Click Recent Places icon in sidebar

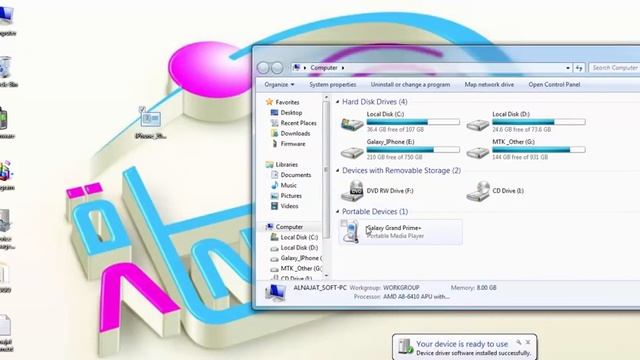click(x=274, y=123)
